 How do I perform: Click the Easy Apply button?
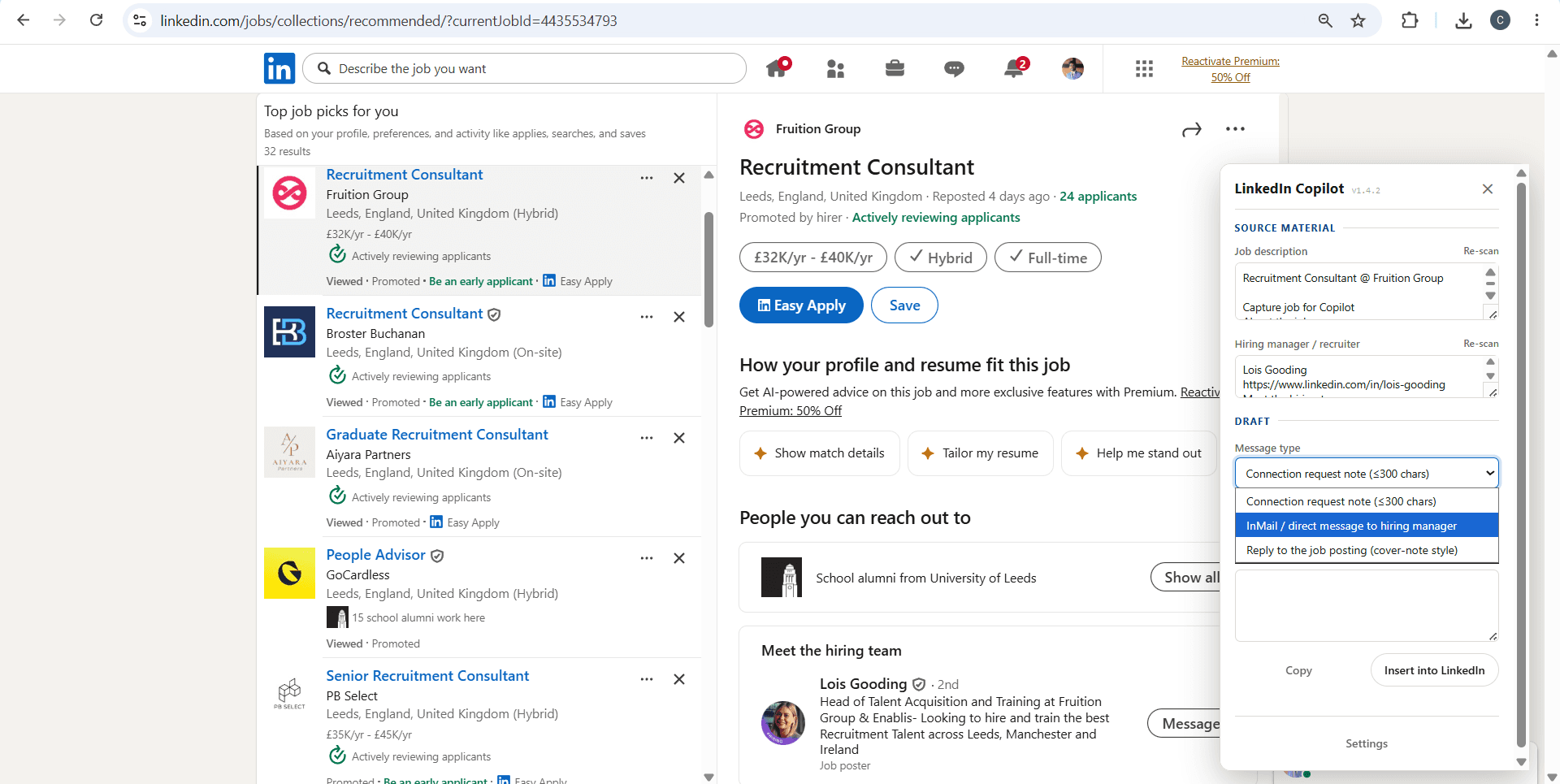pos(801,305)
